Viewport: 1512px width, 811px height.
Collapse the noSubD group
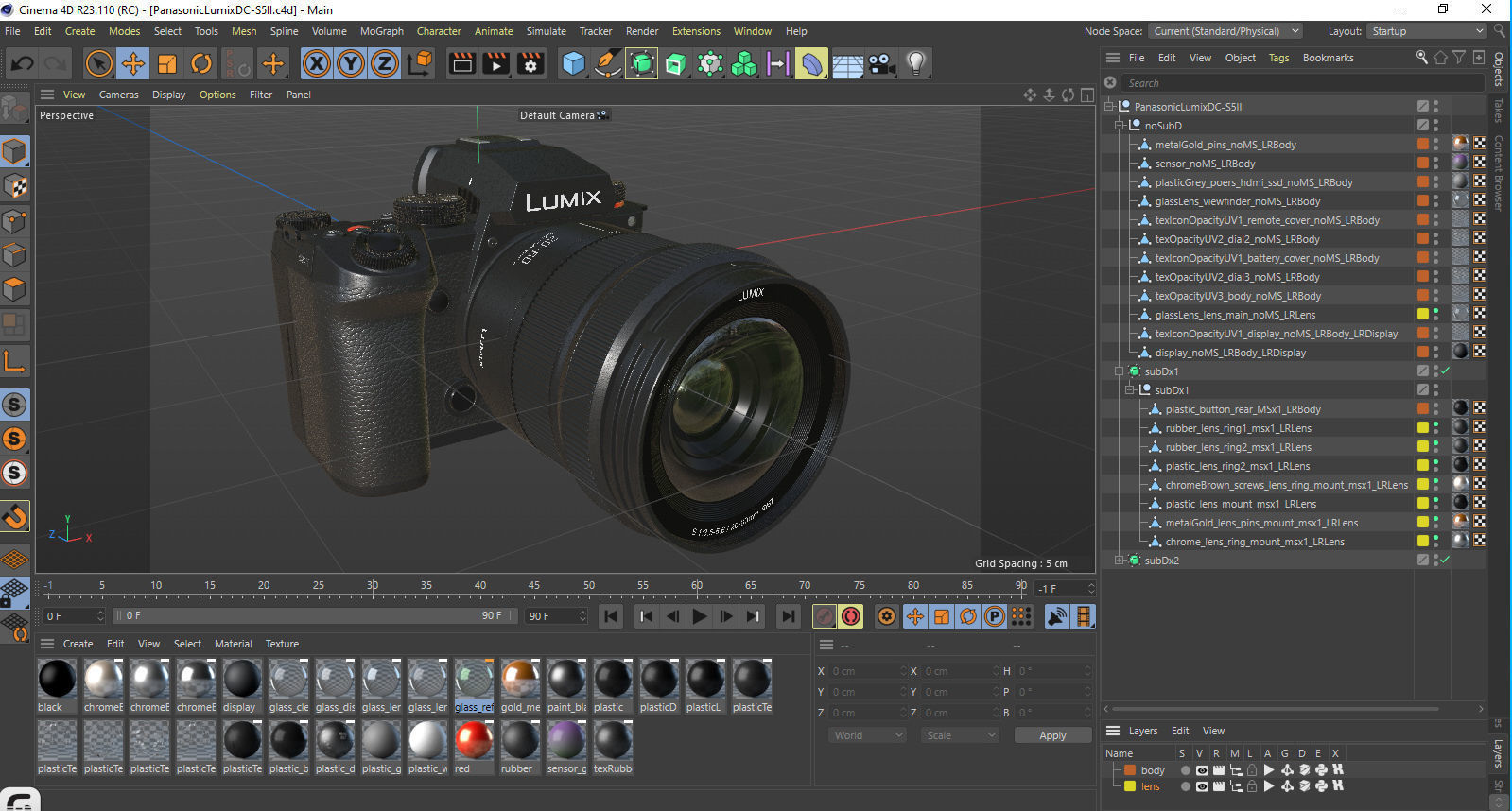[x=1120, y=126]
